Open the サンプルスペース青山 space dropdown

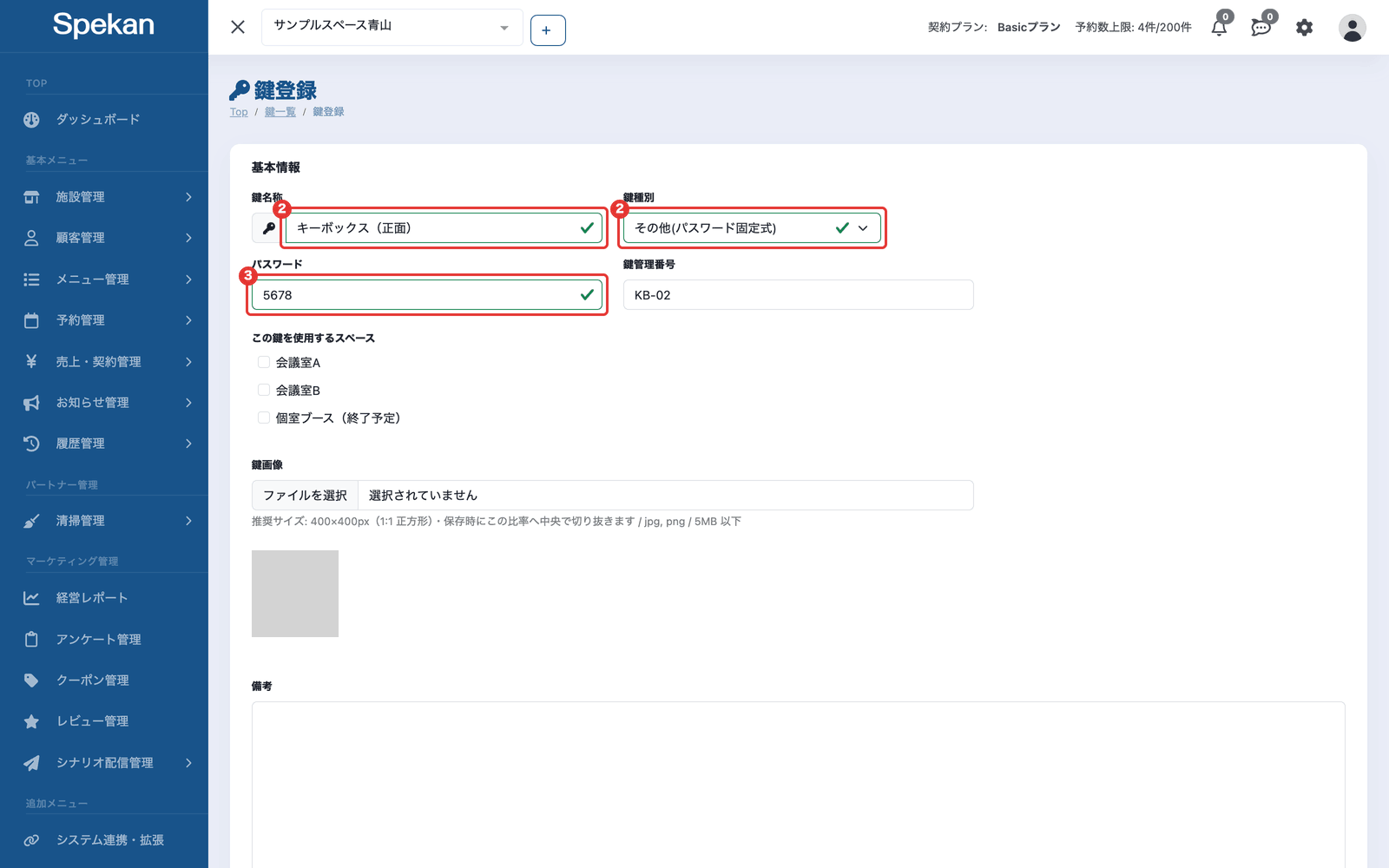[x=392, y=27]
